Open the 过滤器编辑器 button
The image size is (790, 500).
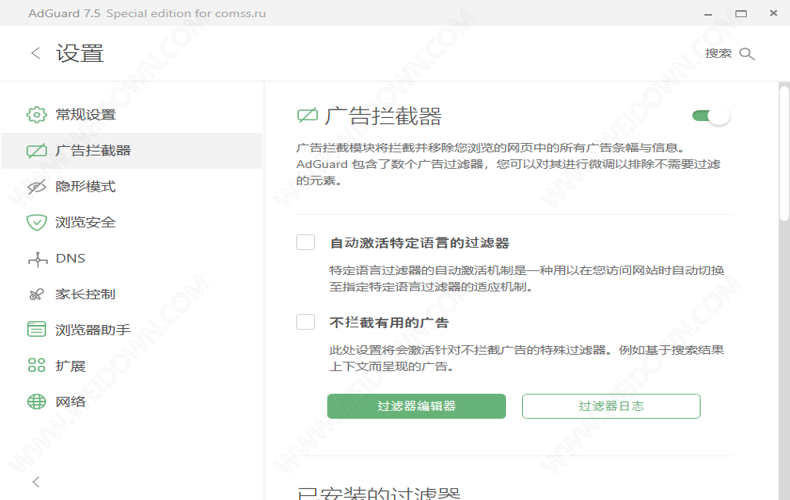(x=416, y=406)
